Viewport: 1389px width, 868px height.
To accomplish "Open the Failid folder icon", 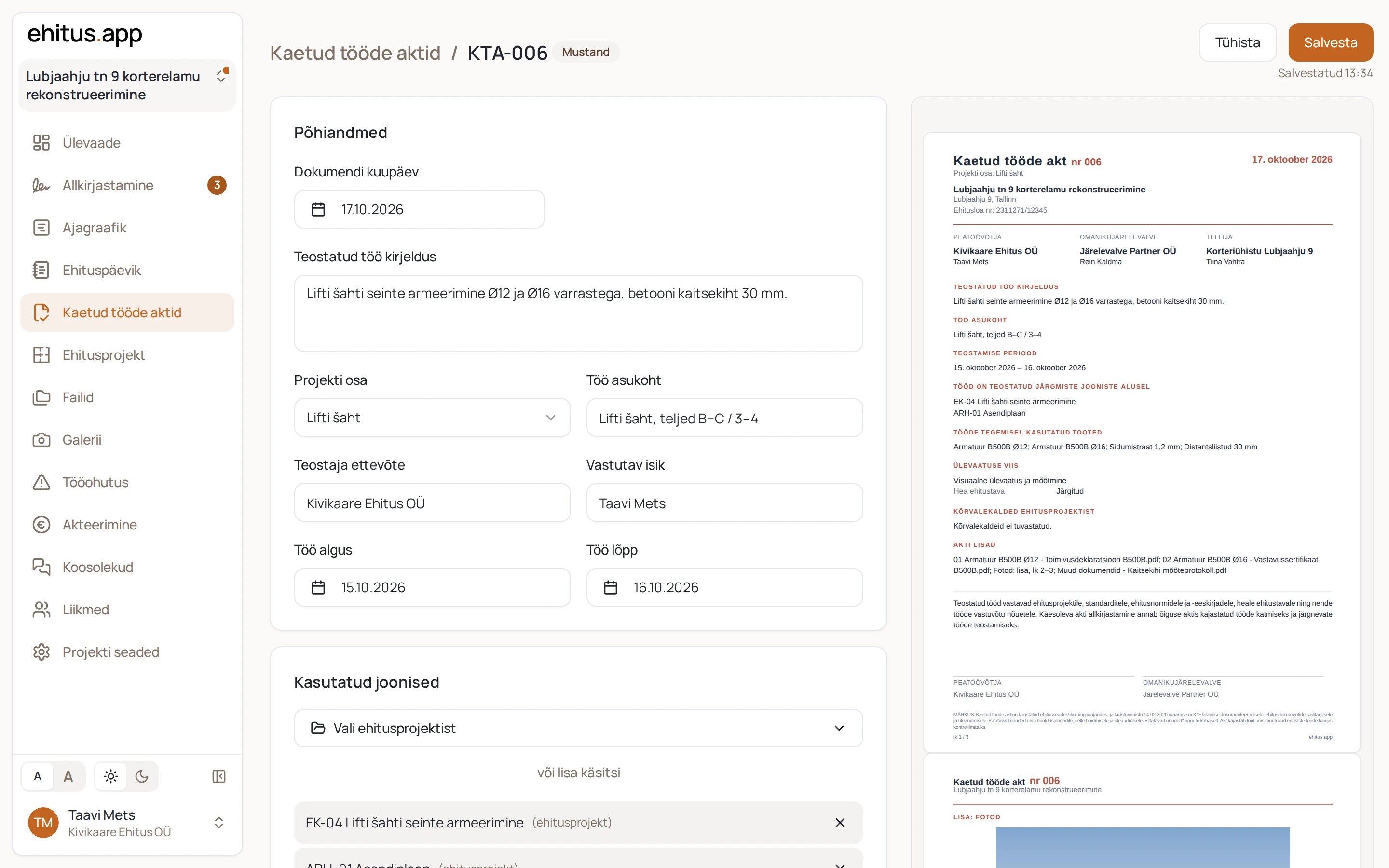I will click(x=41, y=397).
